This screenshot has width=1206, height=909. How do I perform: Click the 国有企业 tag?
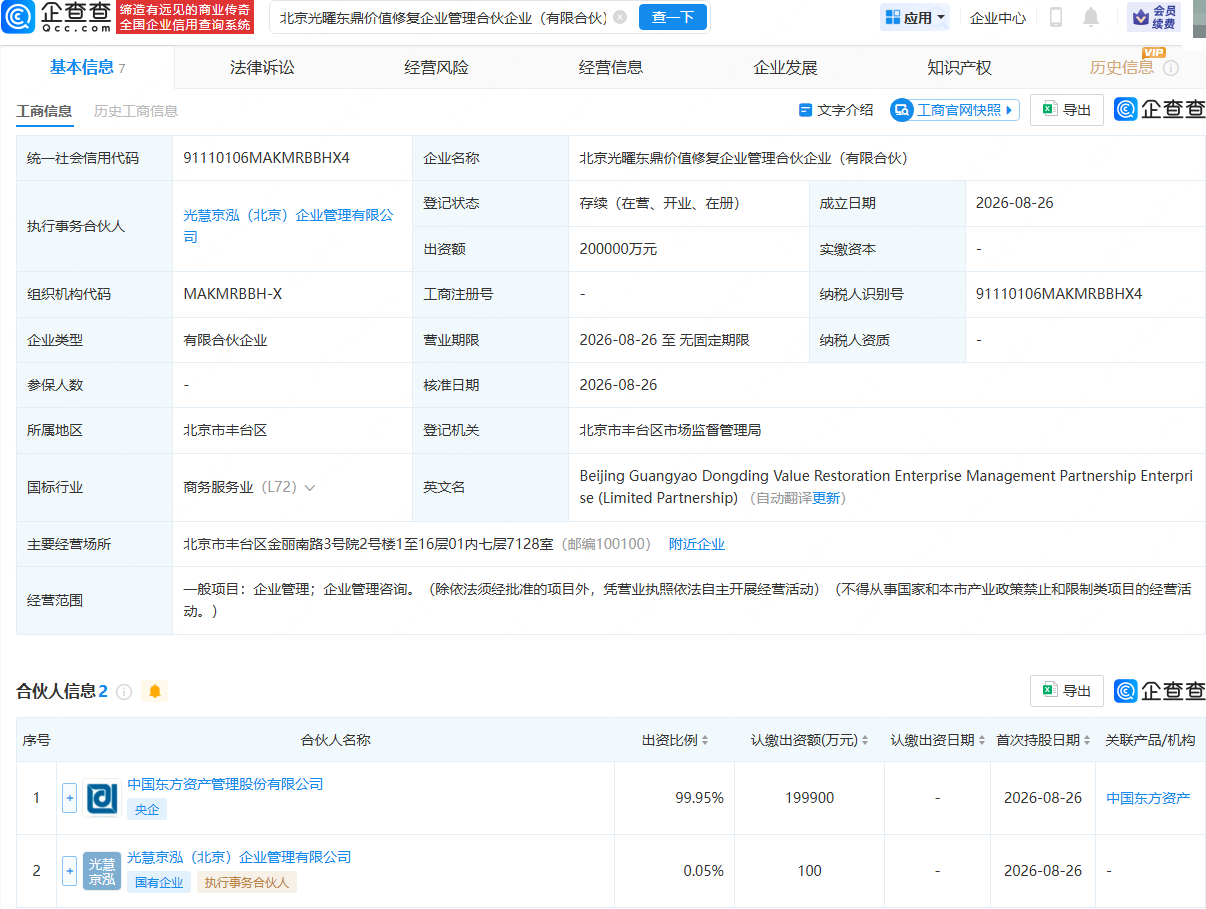pos(159,882)
